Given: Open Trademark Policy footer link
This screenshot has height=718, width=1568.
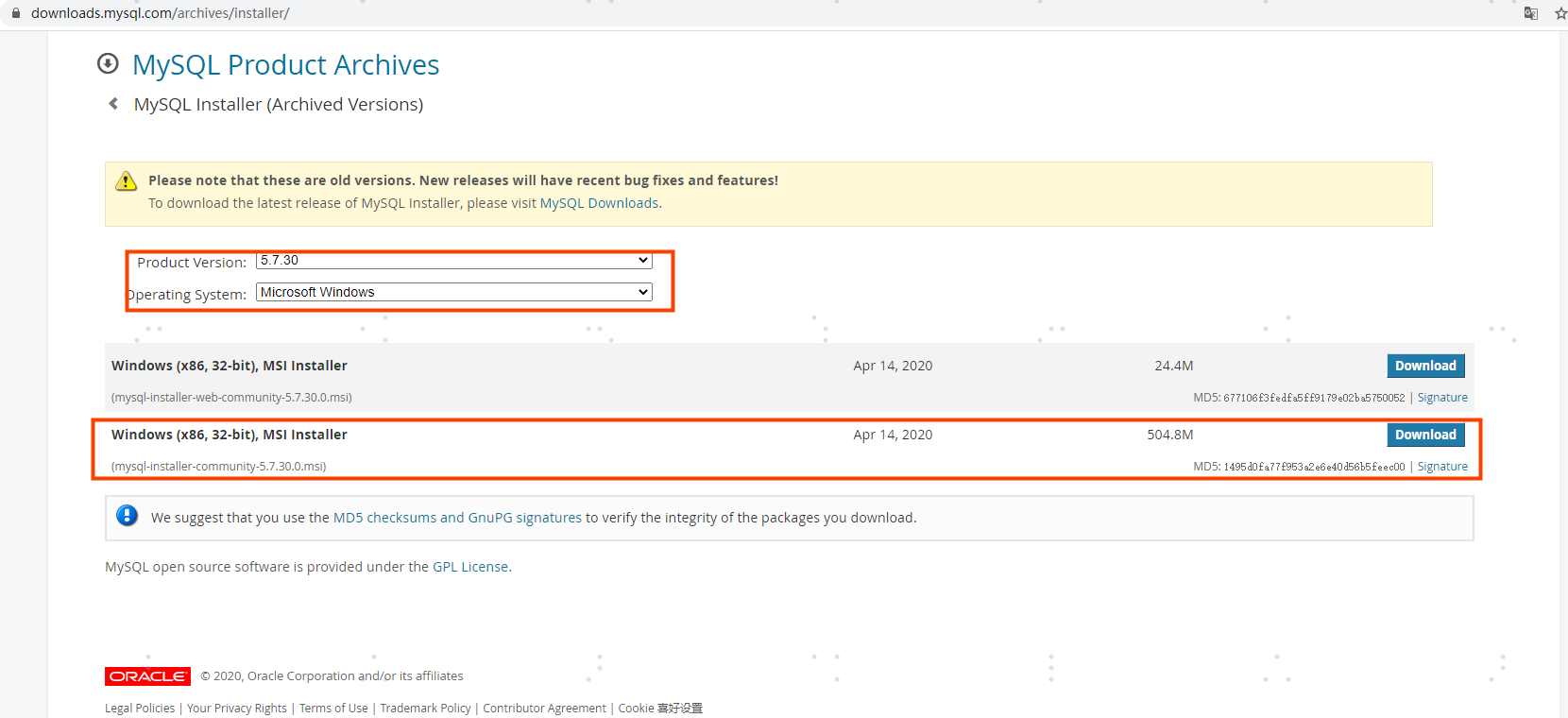Looking at the screenshot, I should 425,709.
